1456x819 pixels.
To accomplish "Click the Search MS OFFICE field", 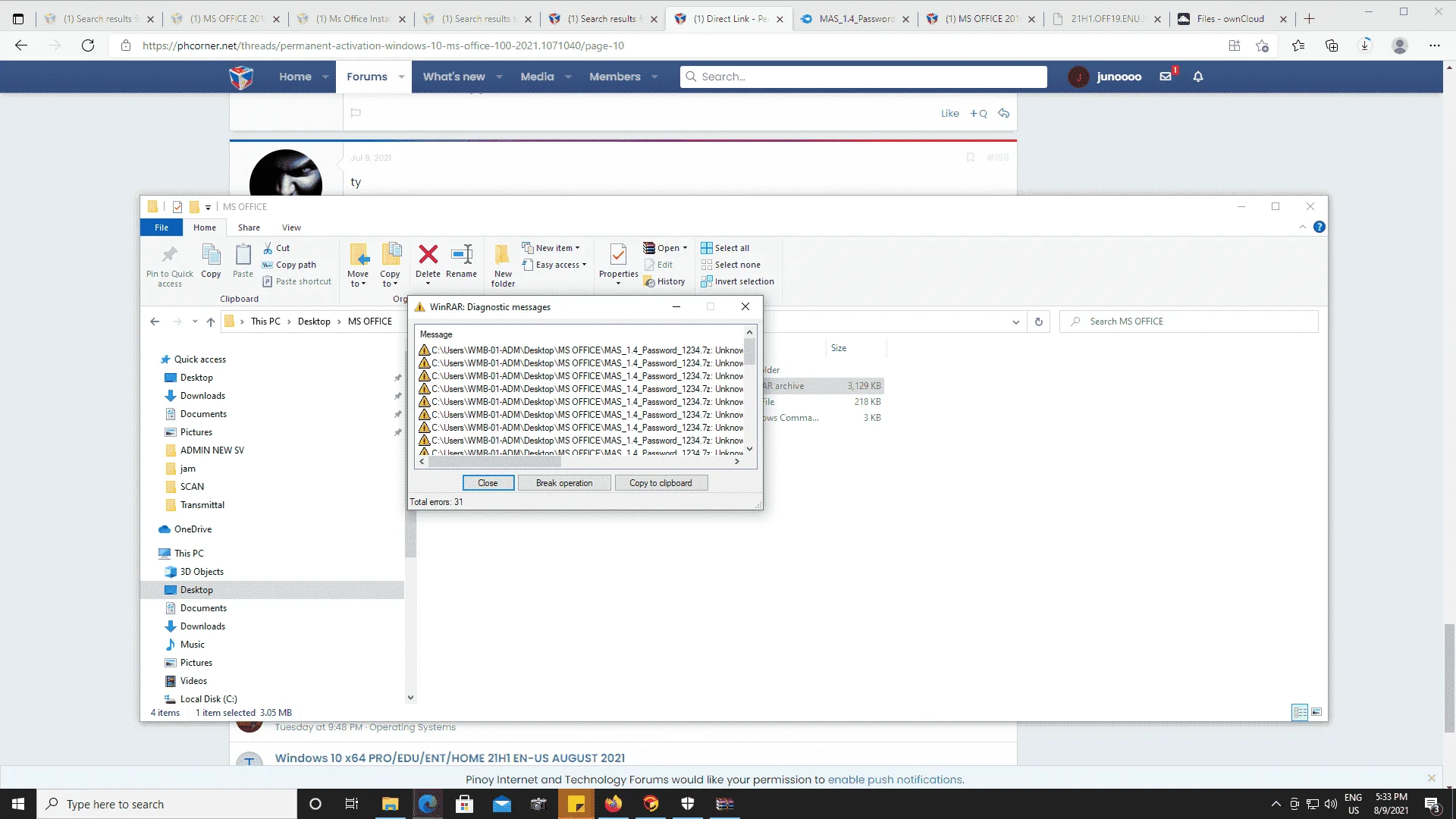I will point(1188,322).
